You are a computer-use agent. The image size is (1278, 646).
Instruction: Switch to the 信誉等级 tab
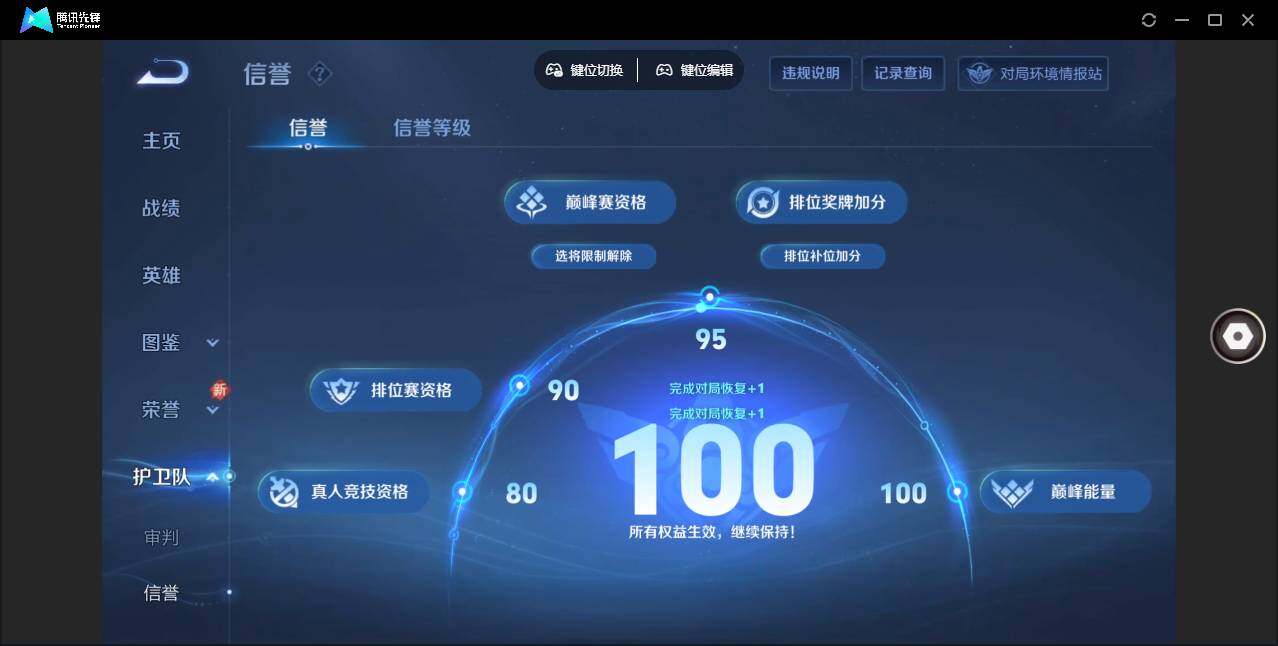[x=432, y=128]
